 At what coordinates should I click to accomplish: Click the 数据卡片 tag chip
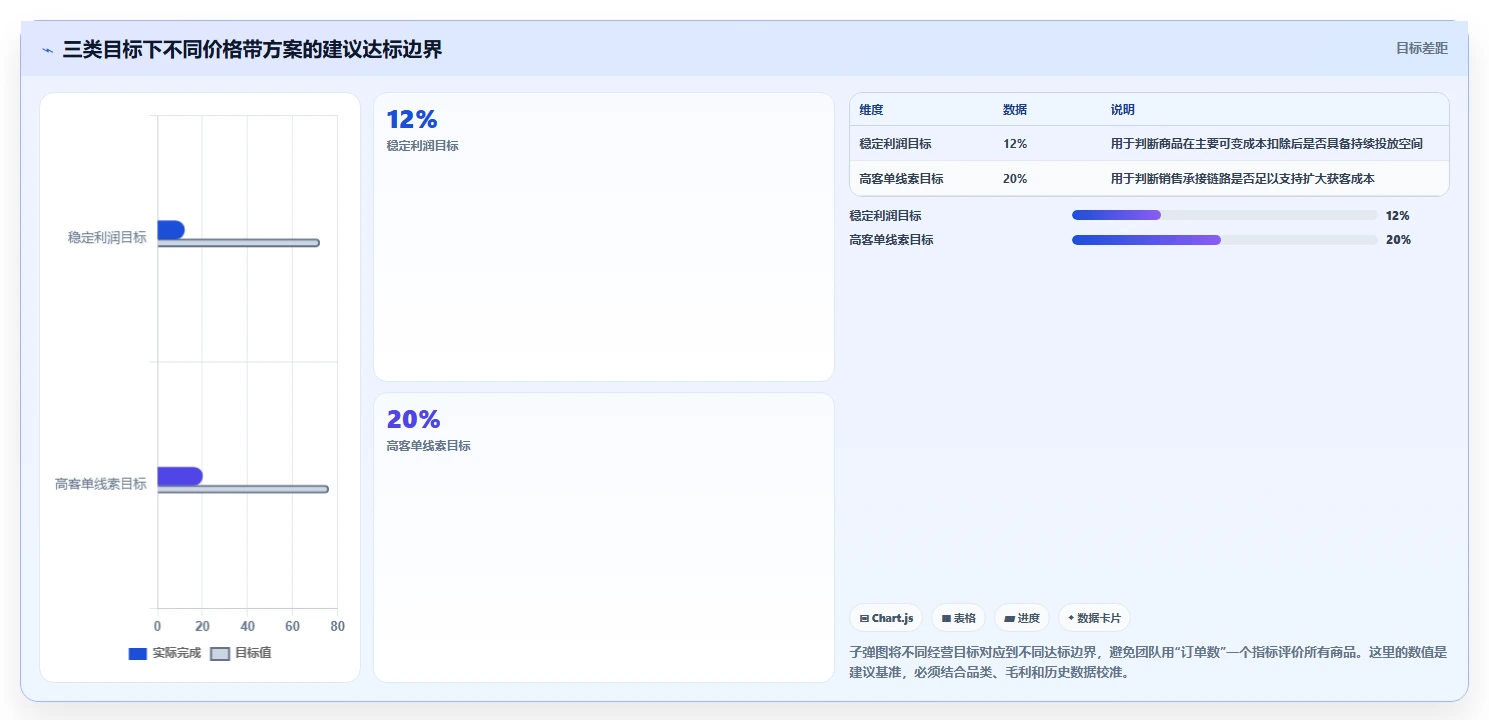(x=1094, y=618)
